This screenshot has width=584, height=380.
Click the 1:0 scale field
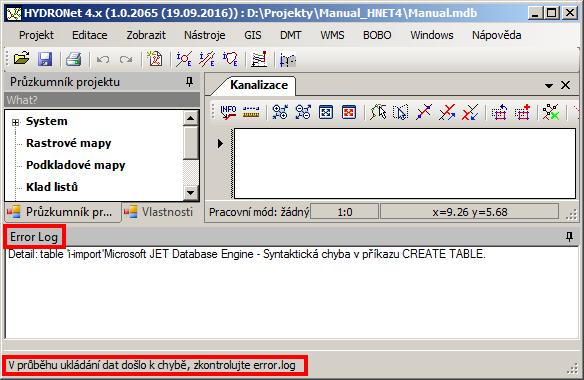(x=345, y=212)
